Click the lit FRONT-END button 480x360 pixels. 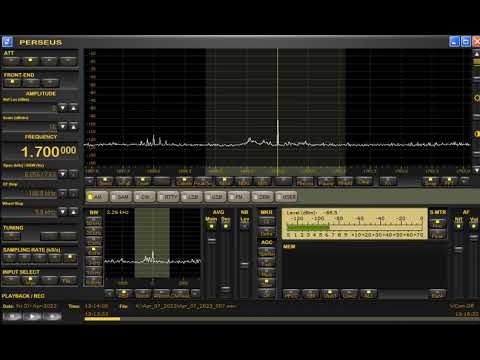click(12, 82)
